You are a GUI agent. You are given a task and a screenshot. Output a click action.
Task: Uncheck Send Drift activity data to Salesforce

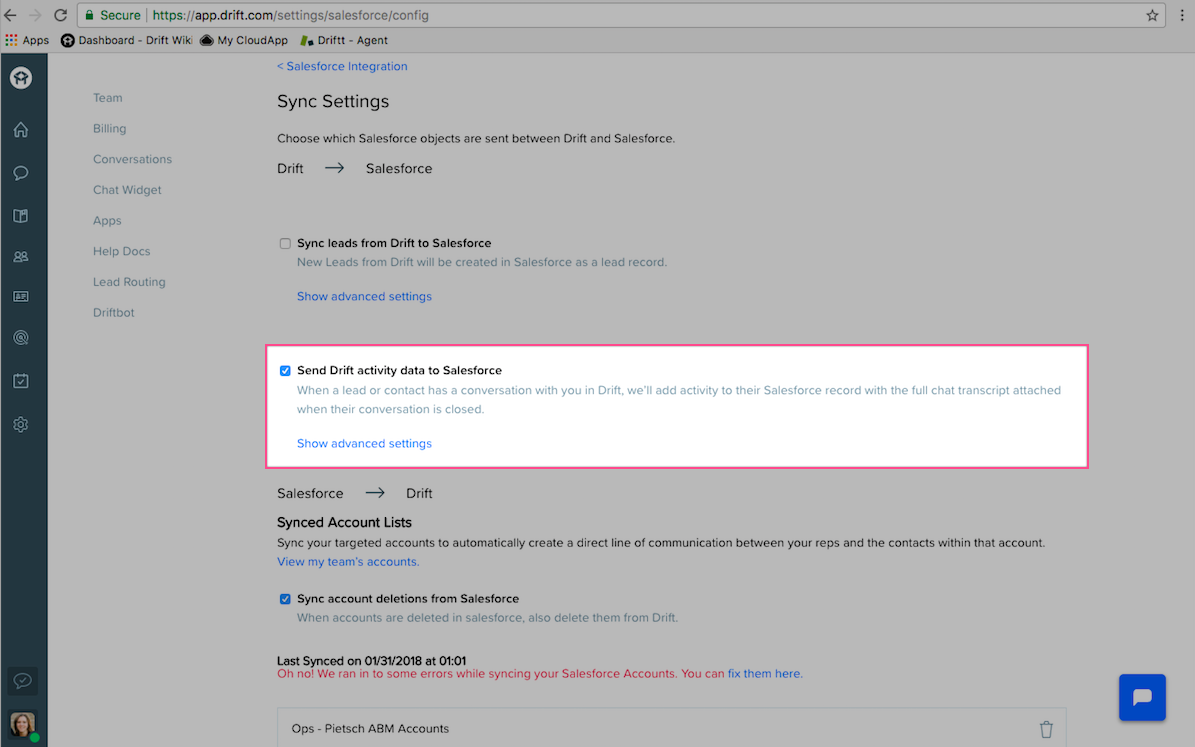tap(285, 371)
